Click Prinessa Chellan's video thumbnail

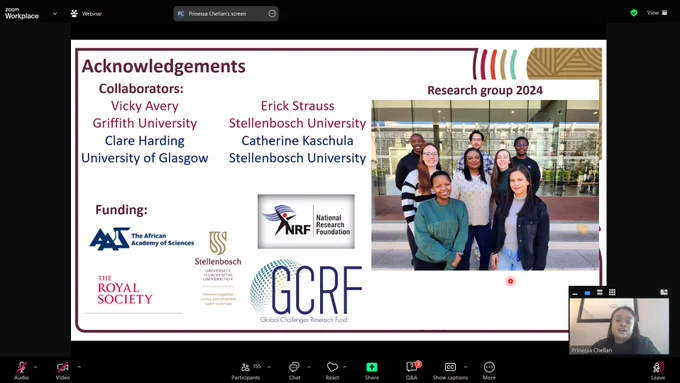pos(619,326)
